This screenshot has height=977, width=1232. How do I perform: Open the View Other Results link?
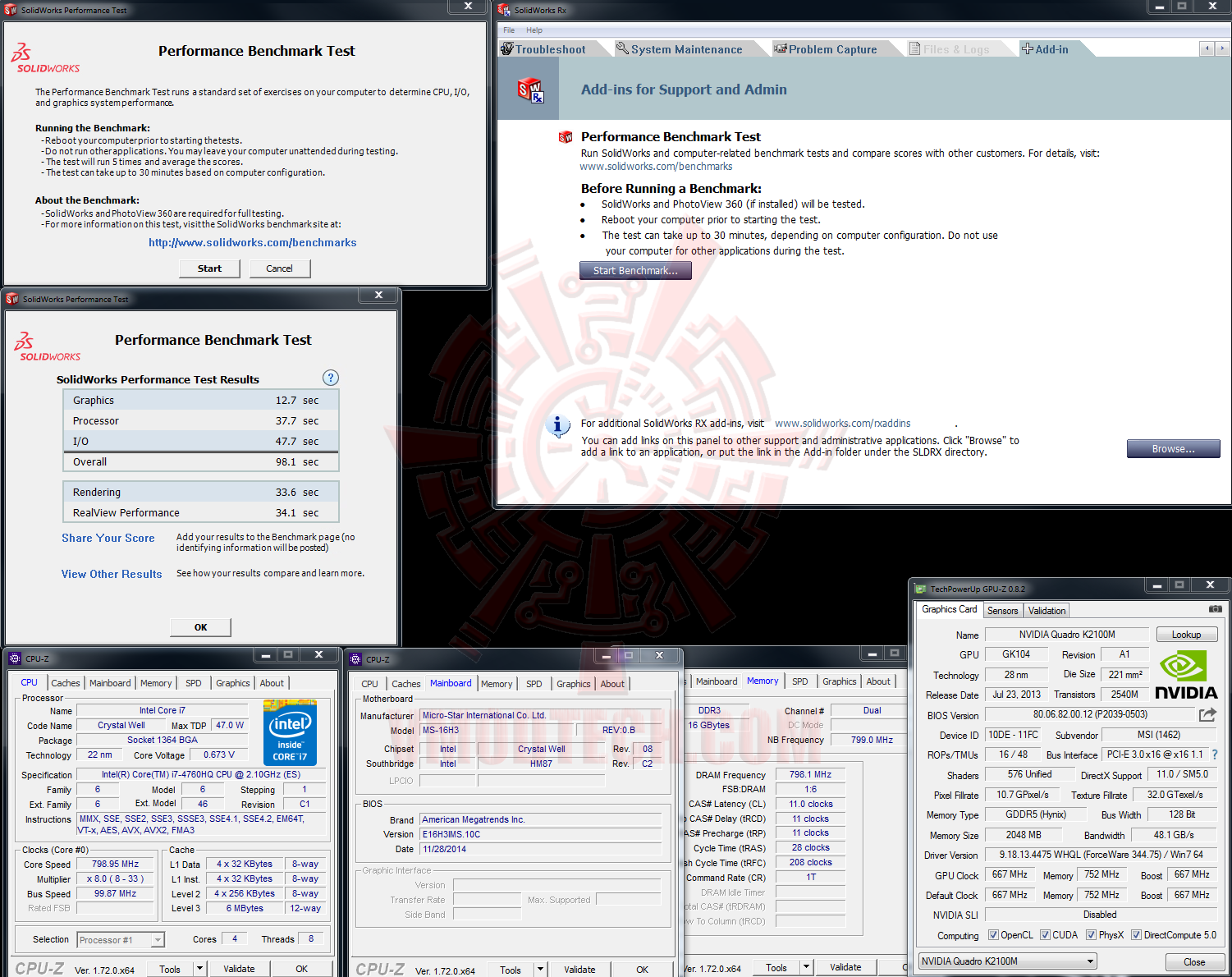112,574
